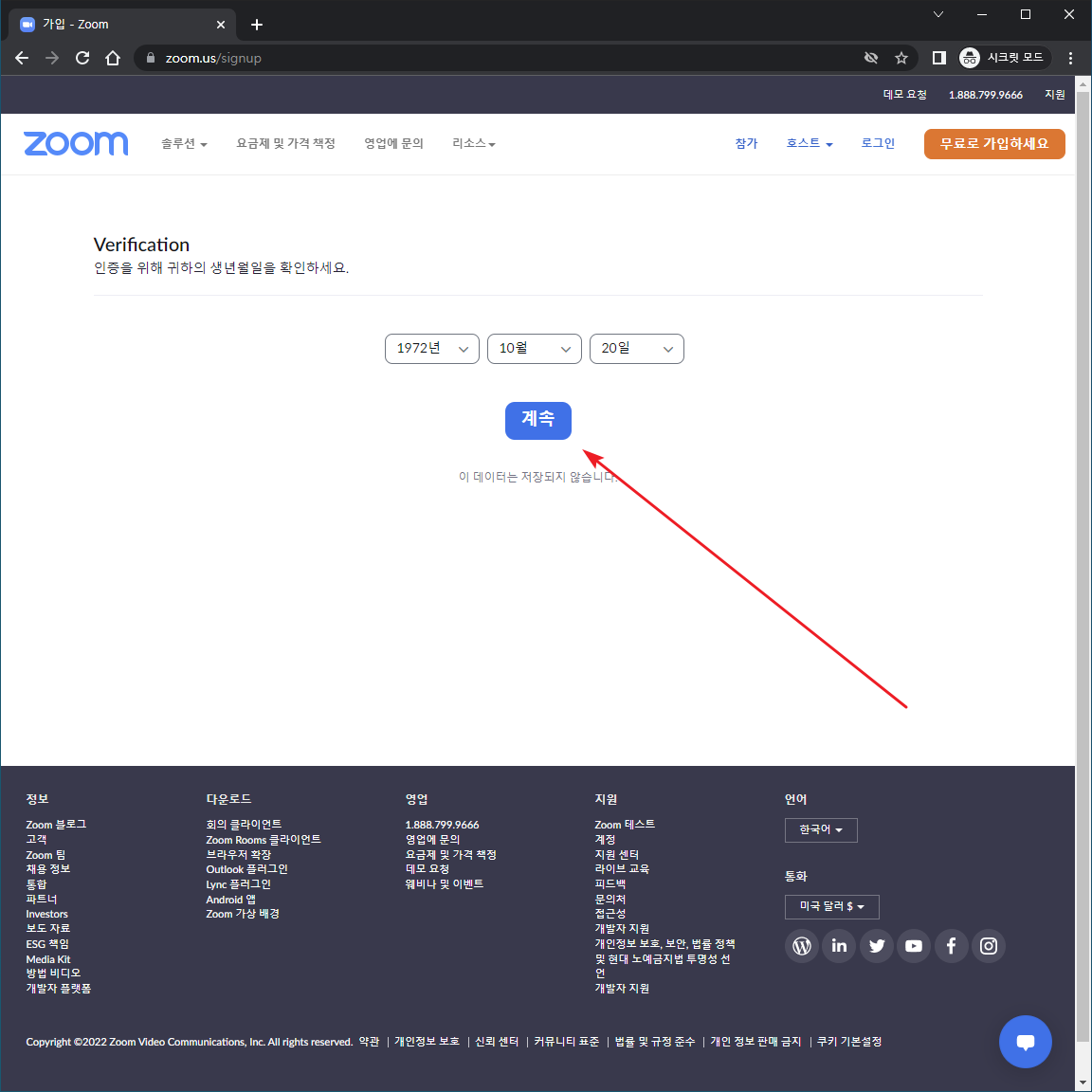
Task: Open Chrome three-dot menu
Action: tap(1070, 59)
